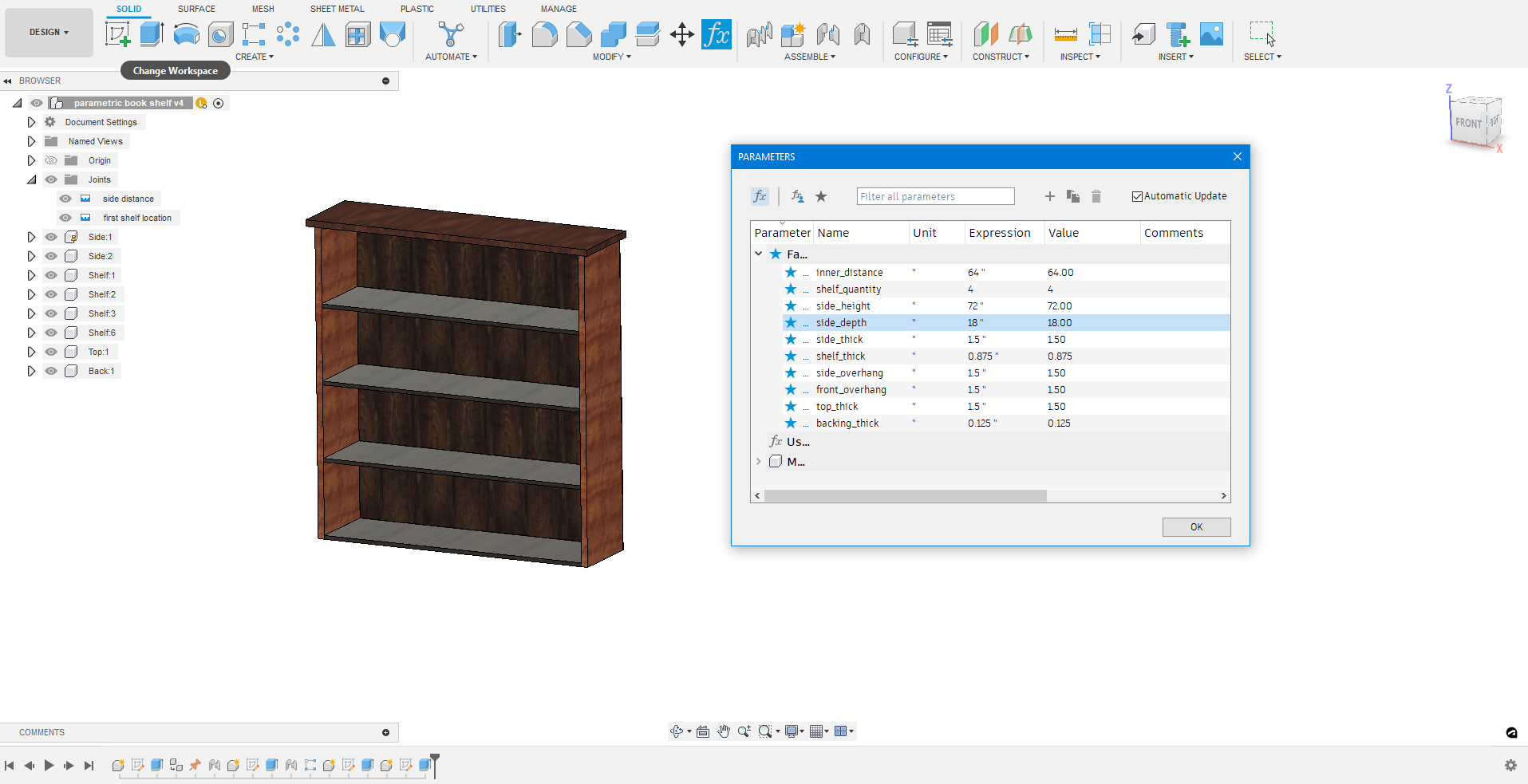
Task: Hide the side distance joint
Action: (65, 198)
